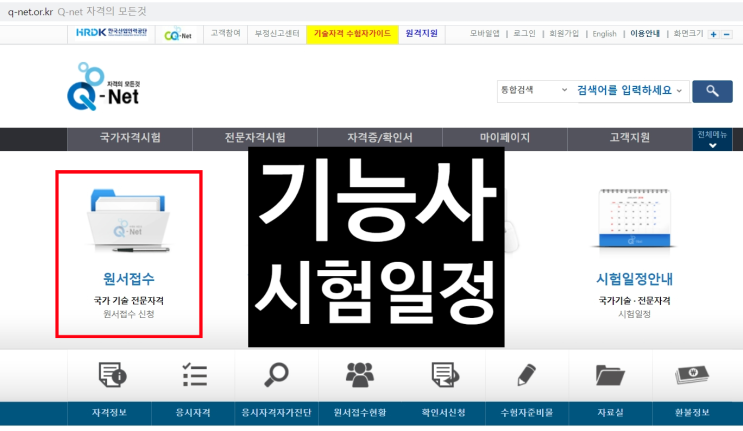Decrease screen size with minus button
This screenshot has height=431, width=743.
[727, 34]
